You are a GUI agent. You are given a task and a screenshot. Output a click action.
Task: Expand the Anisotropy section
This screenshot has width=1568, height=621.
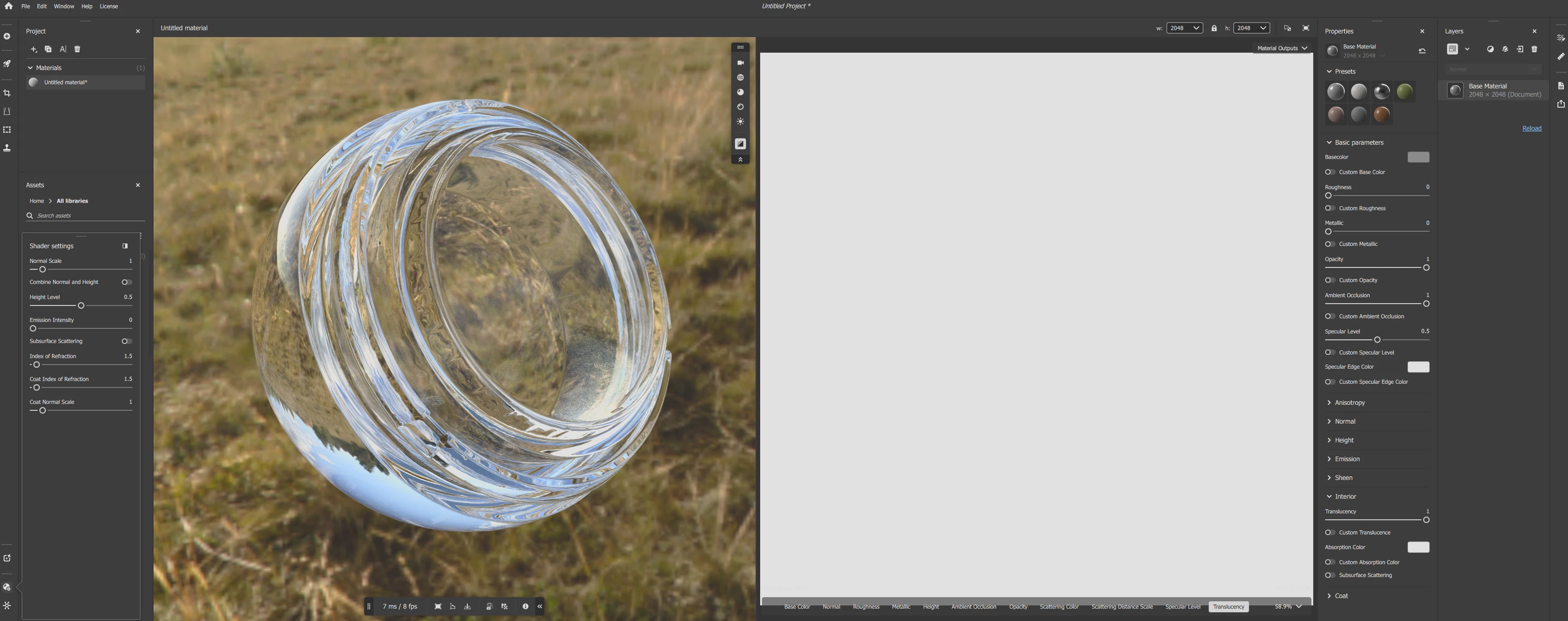click(1349, 403)
